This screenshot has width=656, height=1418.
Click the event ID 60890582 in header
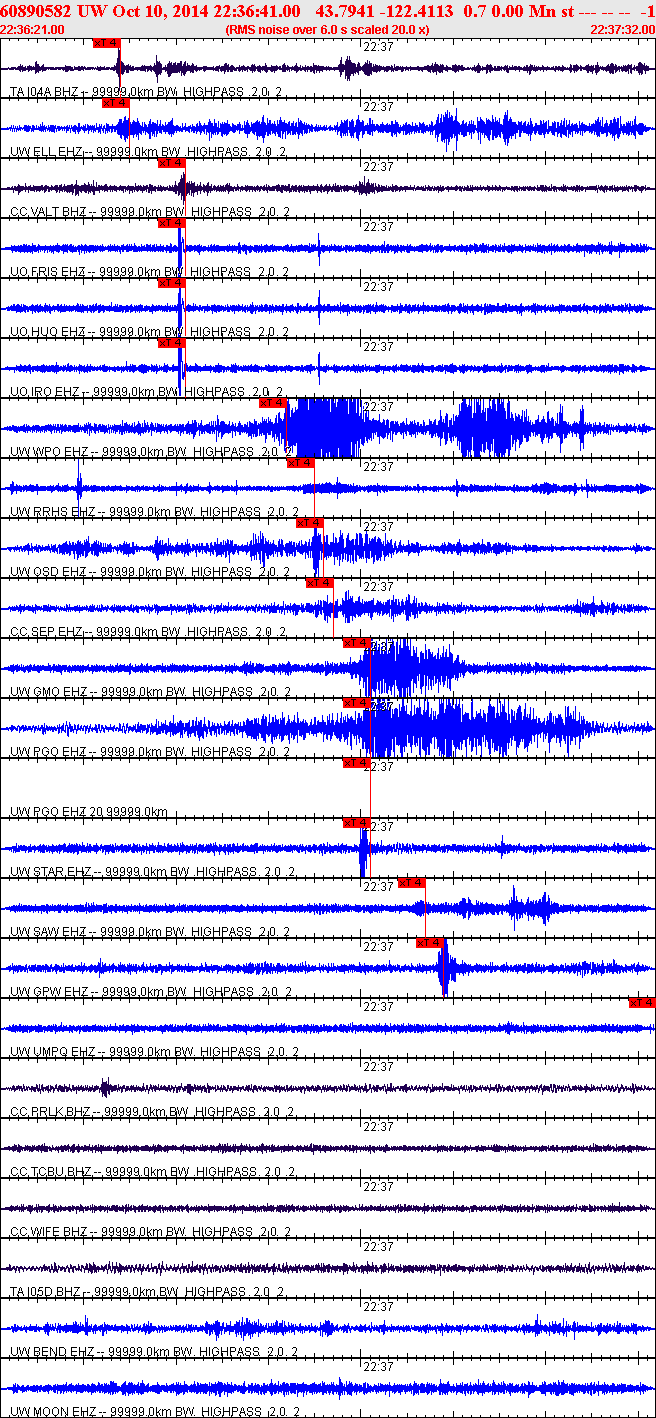click(36, 11)
